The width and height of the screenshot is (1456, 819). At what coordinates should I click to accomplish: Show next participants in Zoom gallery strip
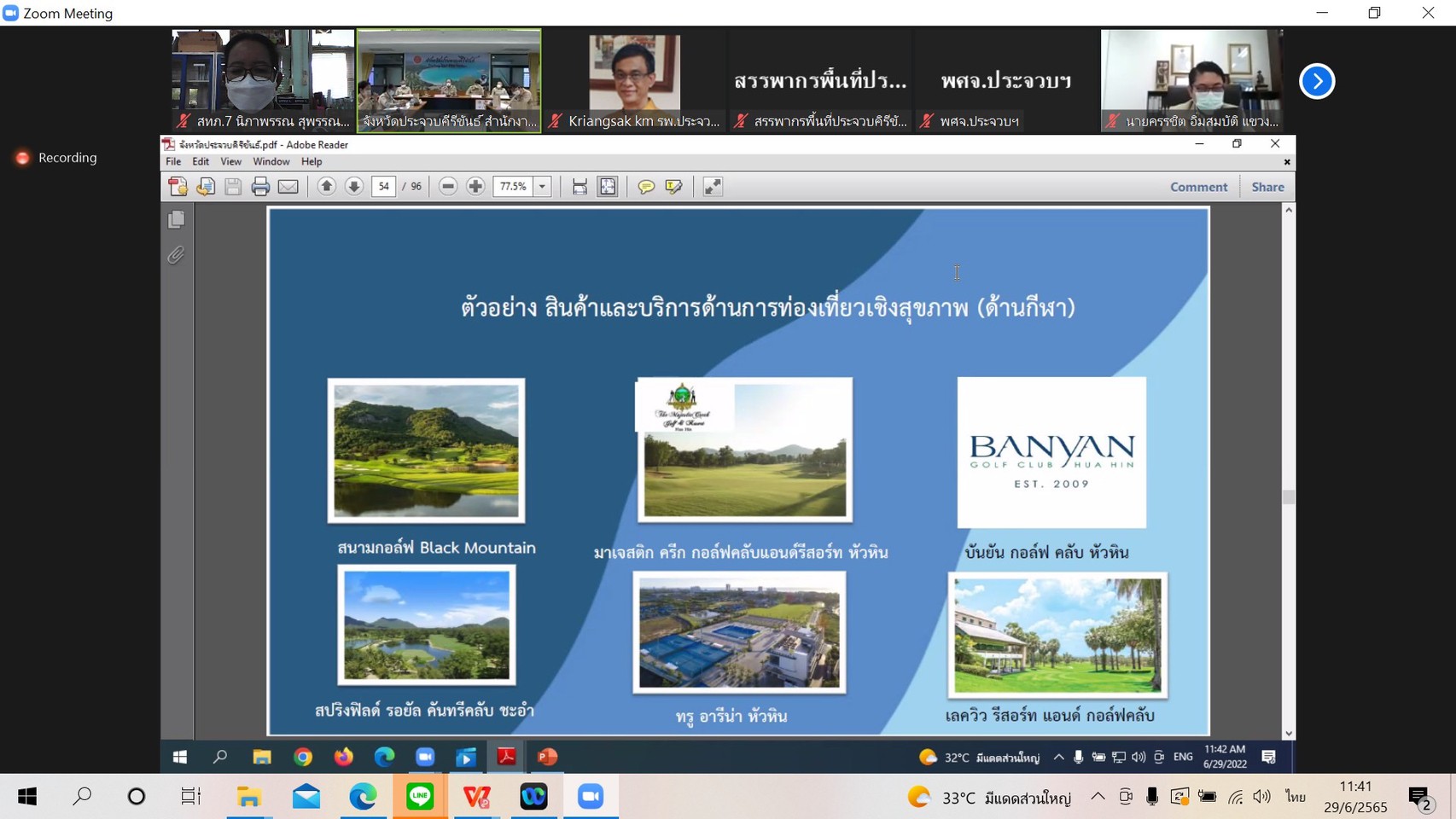(1317, 81)
